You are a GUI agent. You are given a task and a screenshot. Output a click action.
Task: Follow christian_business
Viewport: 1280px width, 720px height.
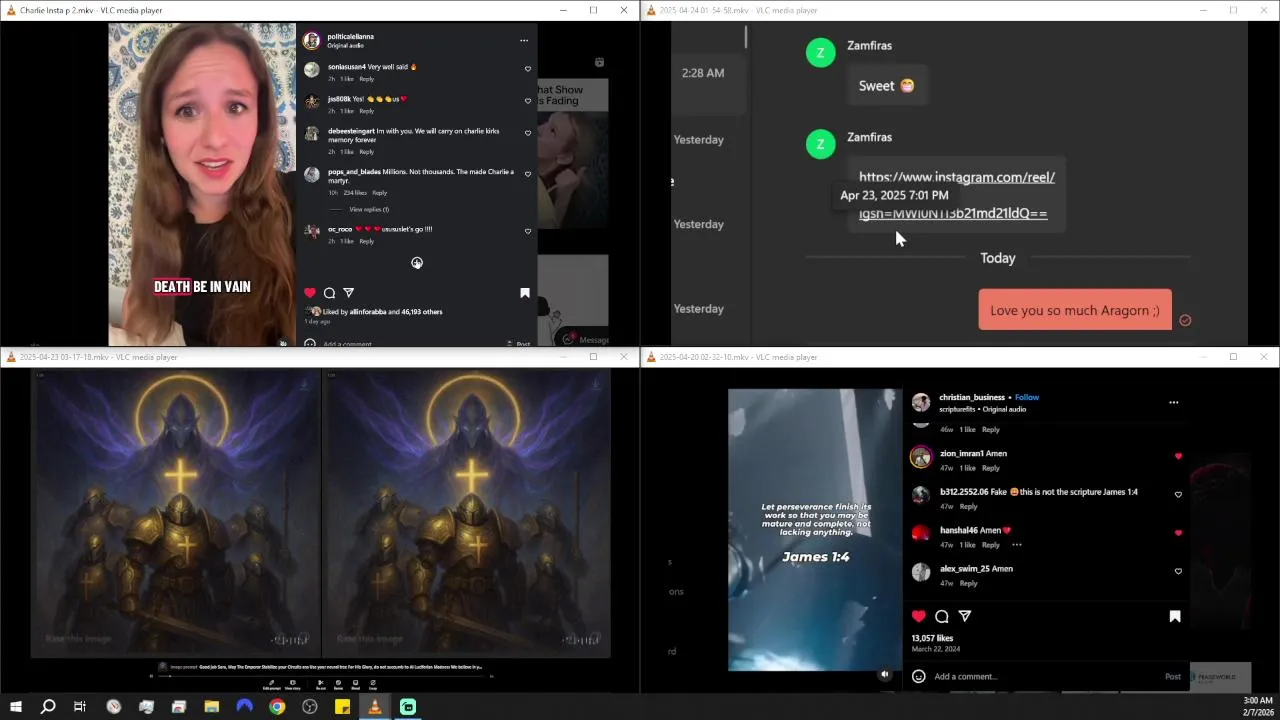(1027, 397)
